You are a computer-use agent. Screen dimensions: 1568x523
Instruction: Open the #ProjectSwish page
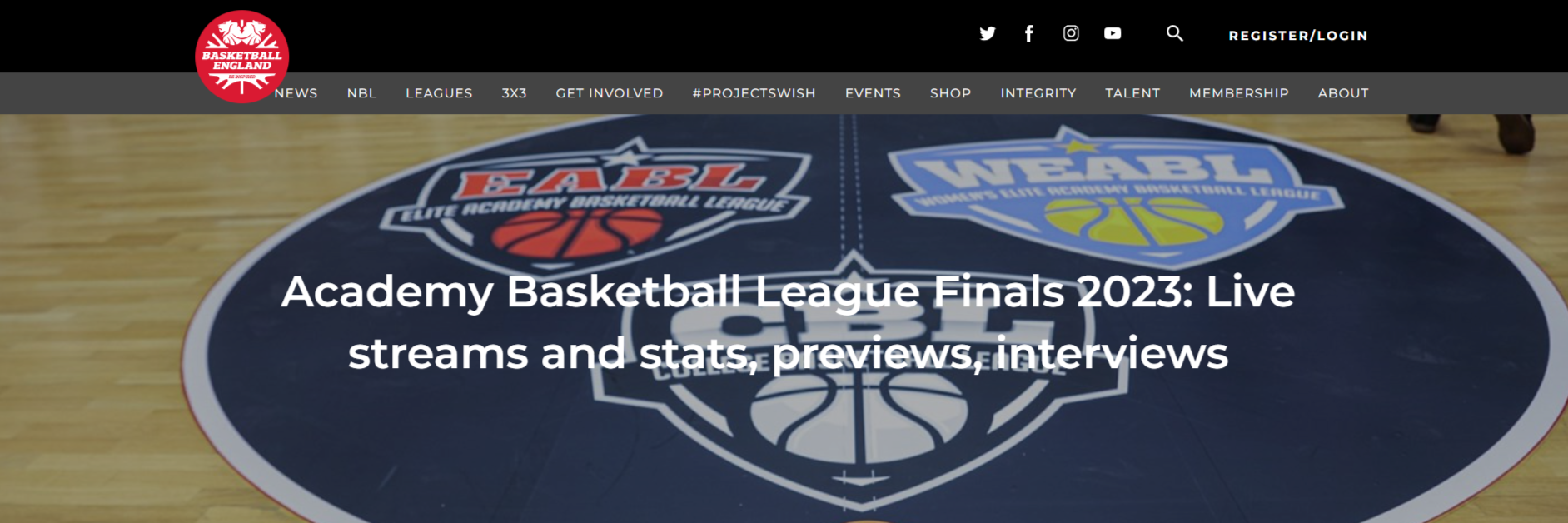(x=754, y=93)
